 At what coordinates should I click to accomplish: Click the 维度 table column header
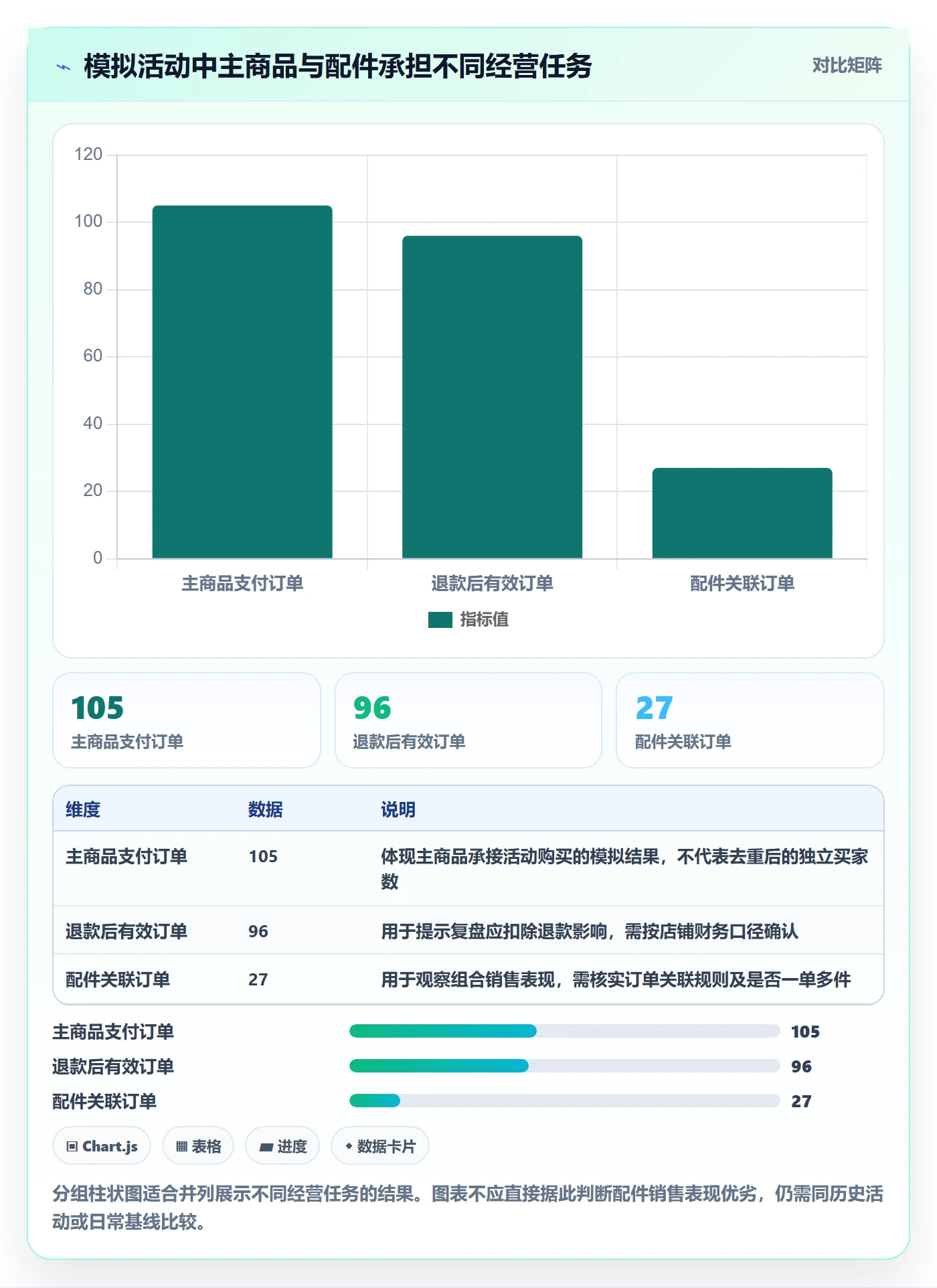tap(83, 810)
